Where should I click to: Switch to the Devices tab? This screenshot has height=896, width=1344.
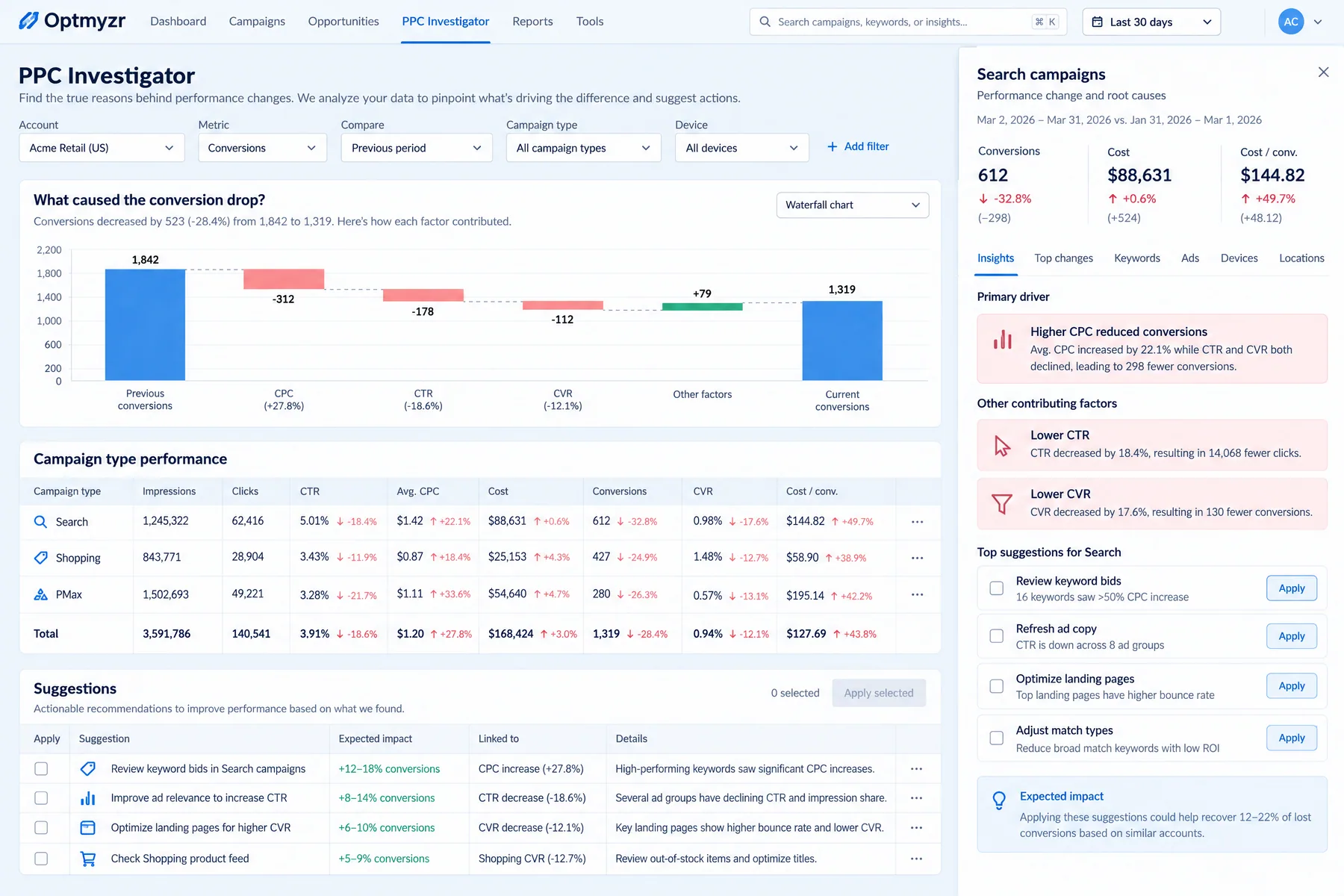(x=1239, y=258)
